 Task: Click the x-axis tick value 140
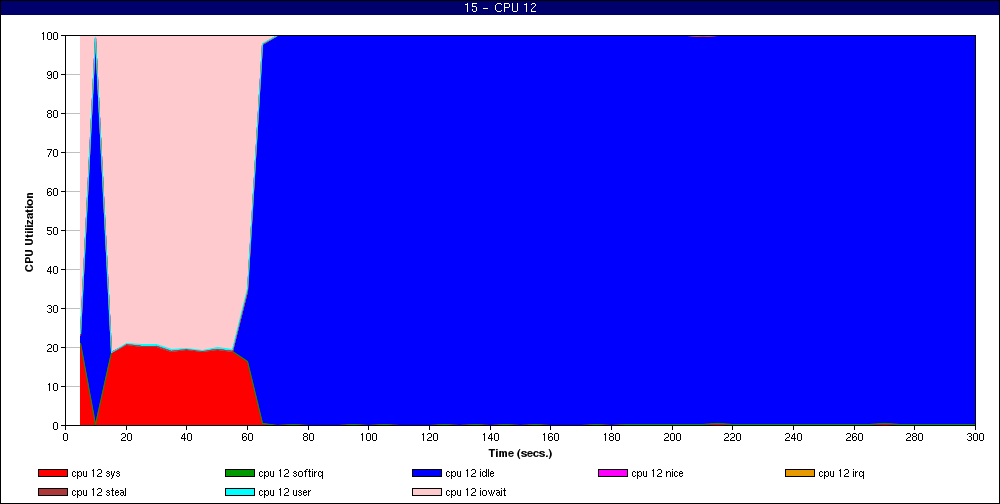coord(490,438)
